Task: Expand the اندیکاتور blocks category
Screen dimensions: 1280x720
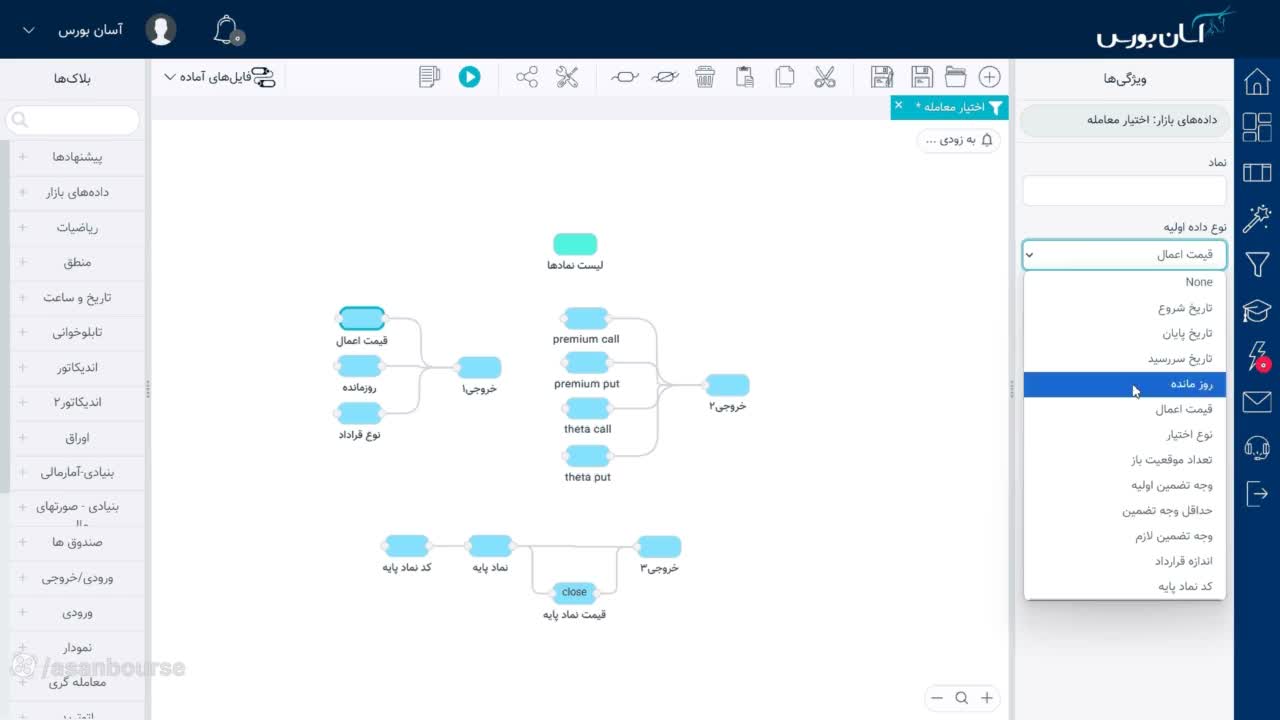Action: [x=77, y=367]
